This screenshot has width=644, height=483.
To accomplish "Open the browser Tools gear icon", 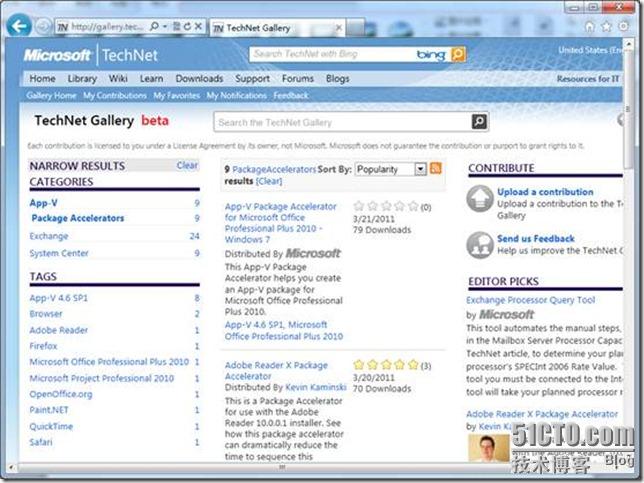I will tap(623, 26).
